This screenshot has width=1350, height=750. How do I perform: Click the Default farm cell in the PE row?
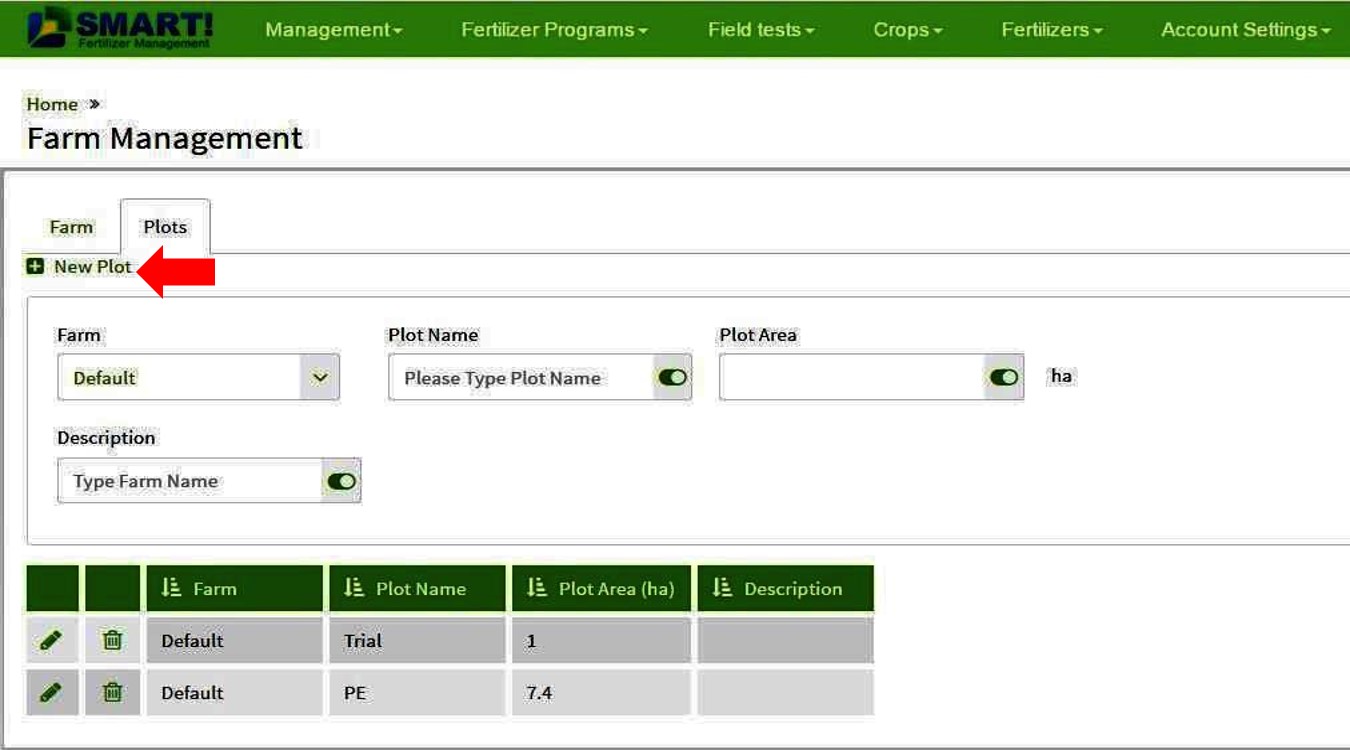point(235,692)
